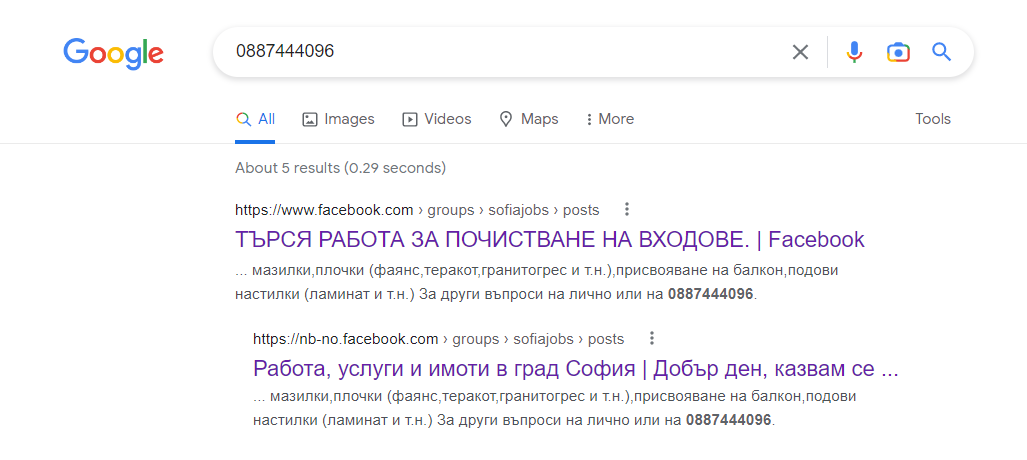Click the Maps tab pin icon
Viewport: 1027px width, 460px height.
[x=506, y=119]
